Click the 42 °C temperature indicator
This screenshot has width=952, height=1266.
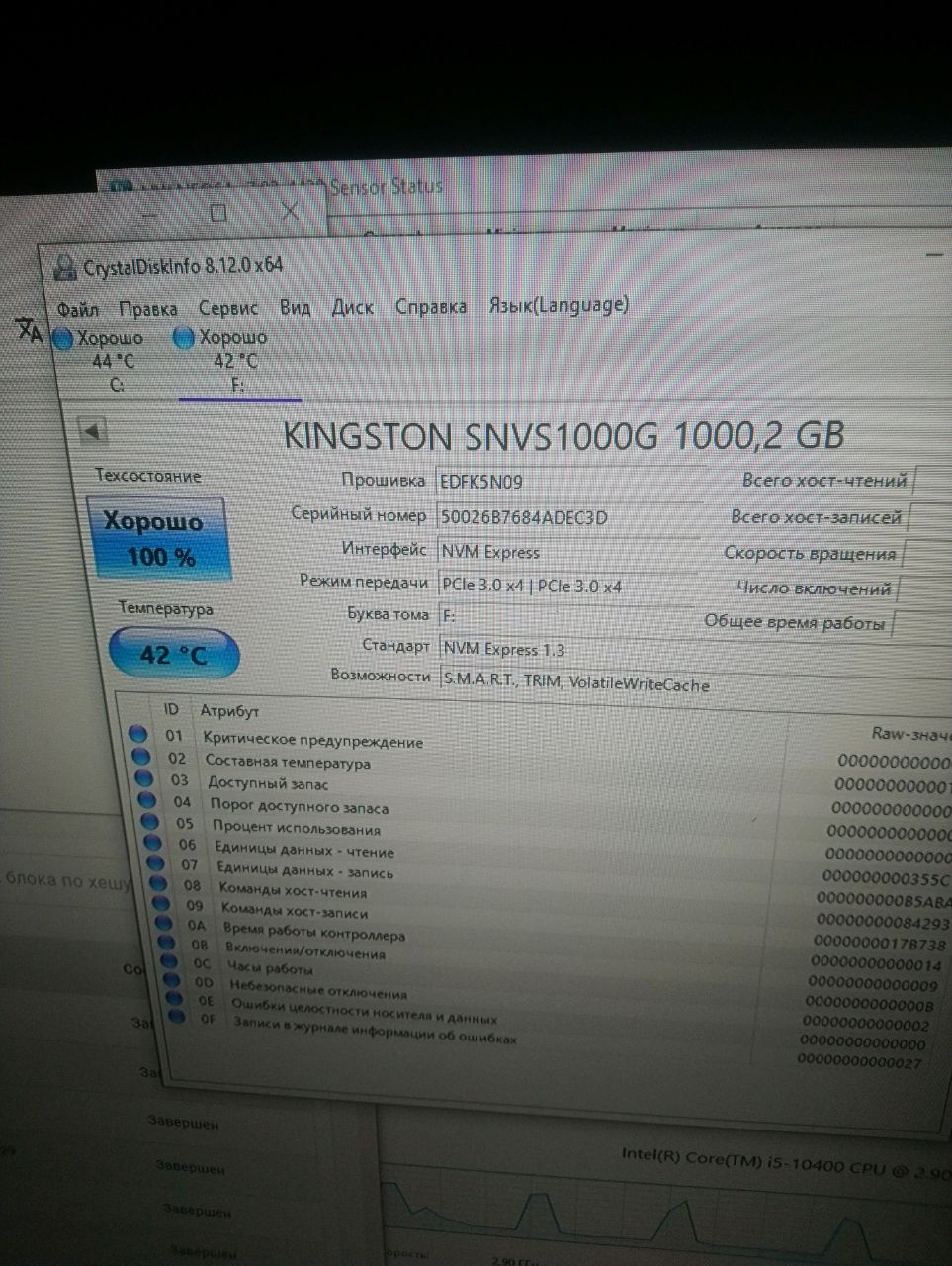(173, 655)
